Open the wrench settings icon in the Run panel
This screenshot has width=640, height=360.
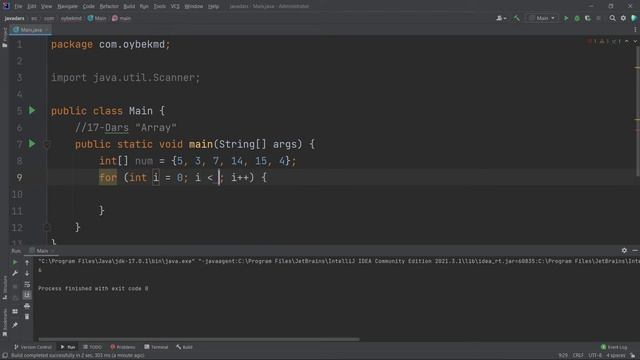[15, 273]
